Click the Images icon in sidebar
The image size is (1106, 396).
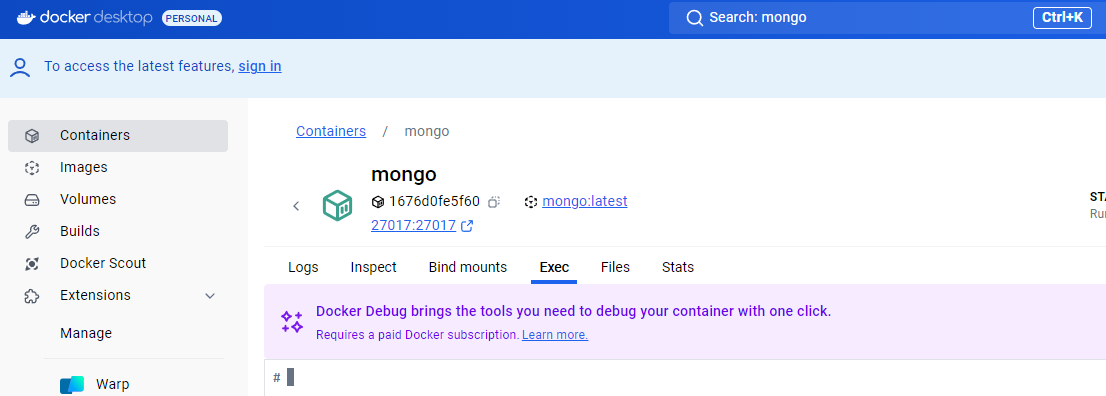click(x=31, y=168)
